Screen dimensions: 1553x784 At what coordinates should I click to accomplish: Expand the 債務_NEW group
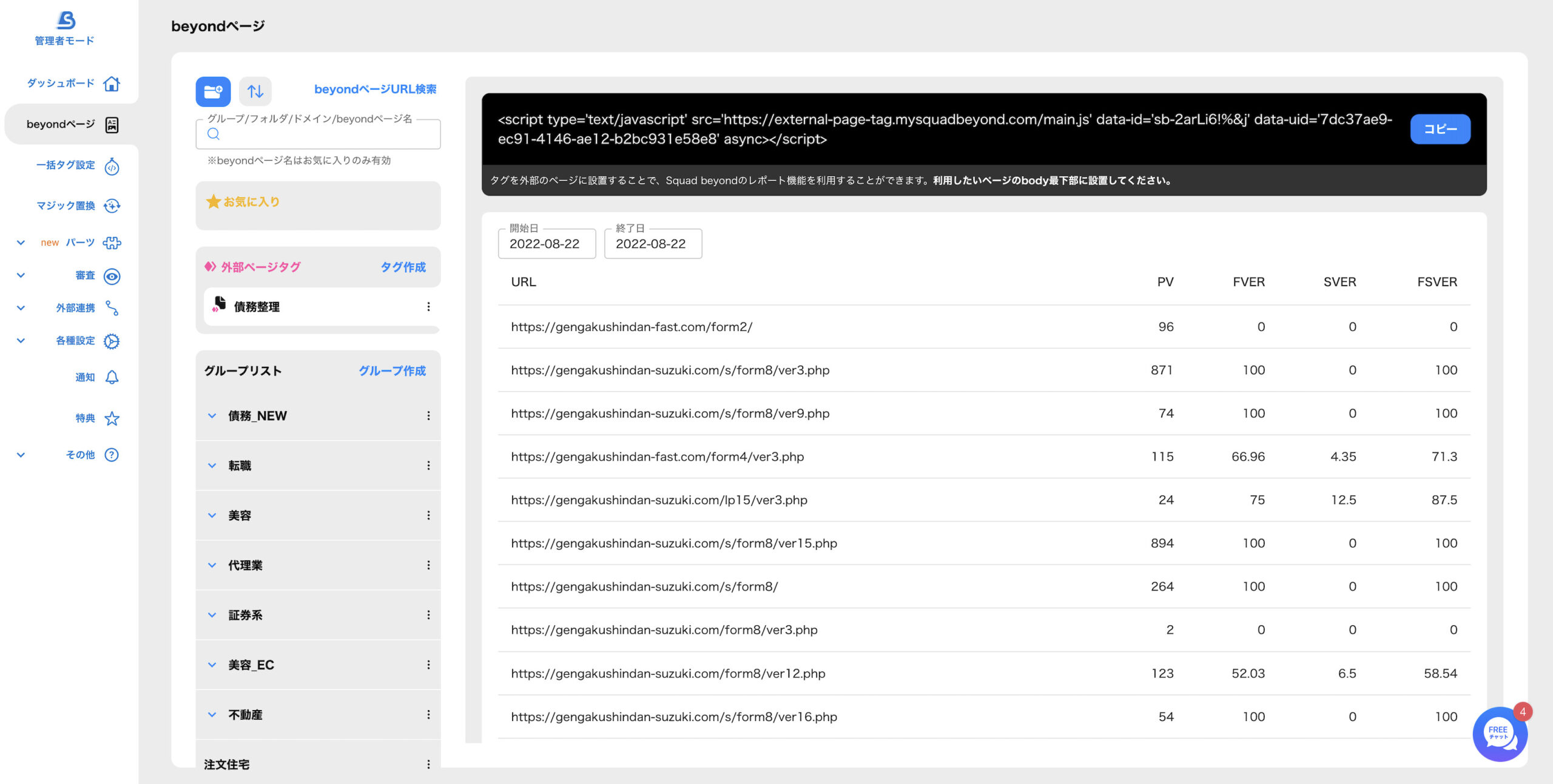point(212,416)
